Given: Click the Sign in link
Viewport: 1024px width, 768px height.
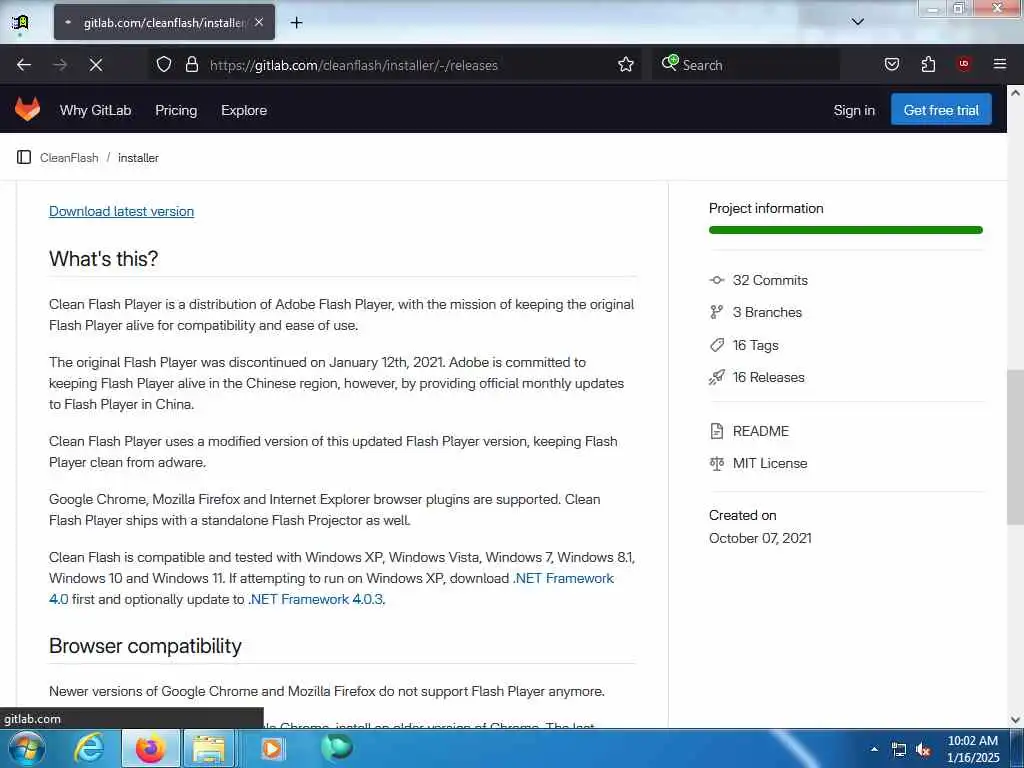Looking at the screenshot, I should 854,110.
